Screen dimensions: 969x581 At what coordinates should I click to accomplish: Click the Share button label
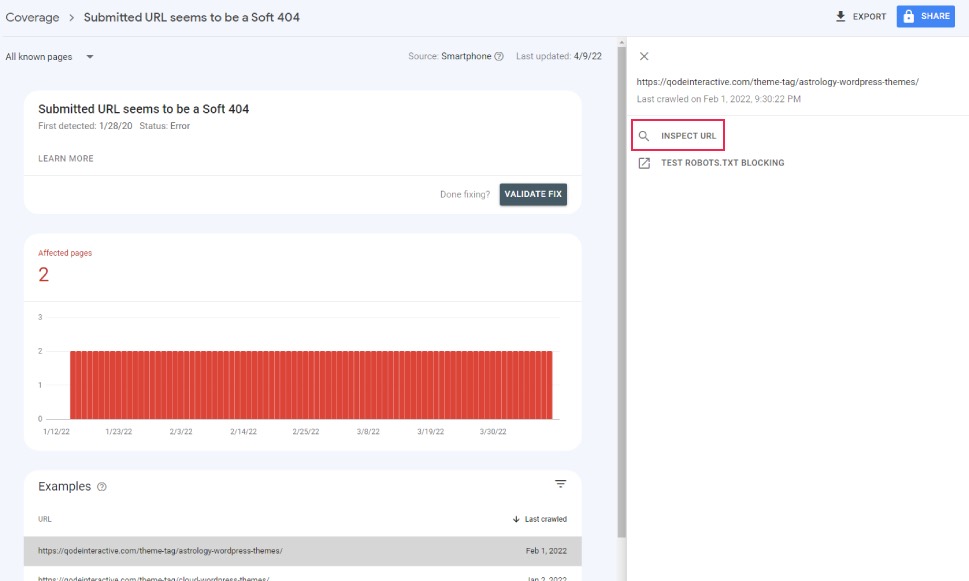coord(935,17)
